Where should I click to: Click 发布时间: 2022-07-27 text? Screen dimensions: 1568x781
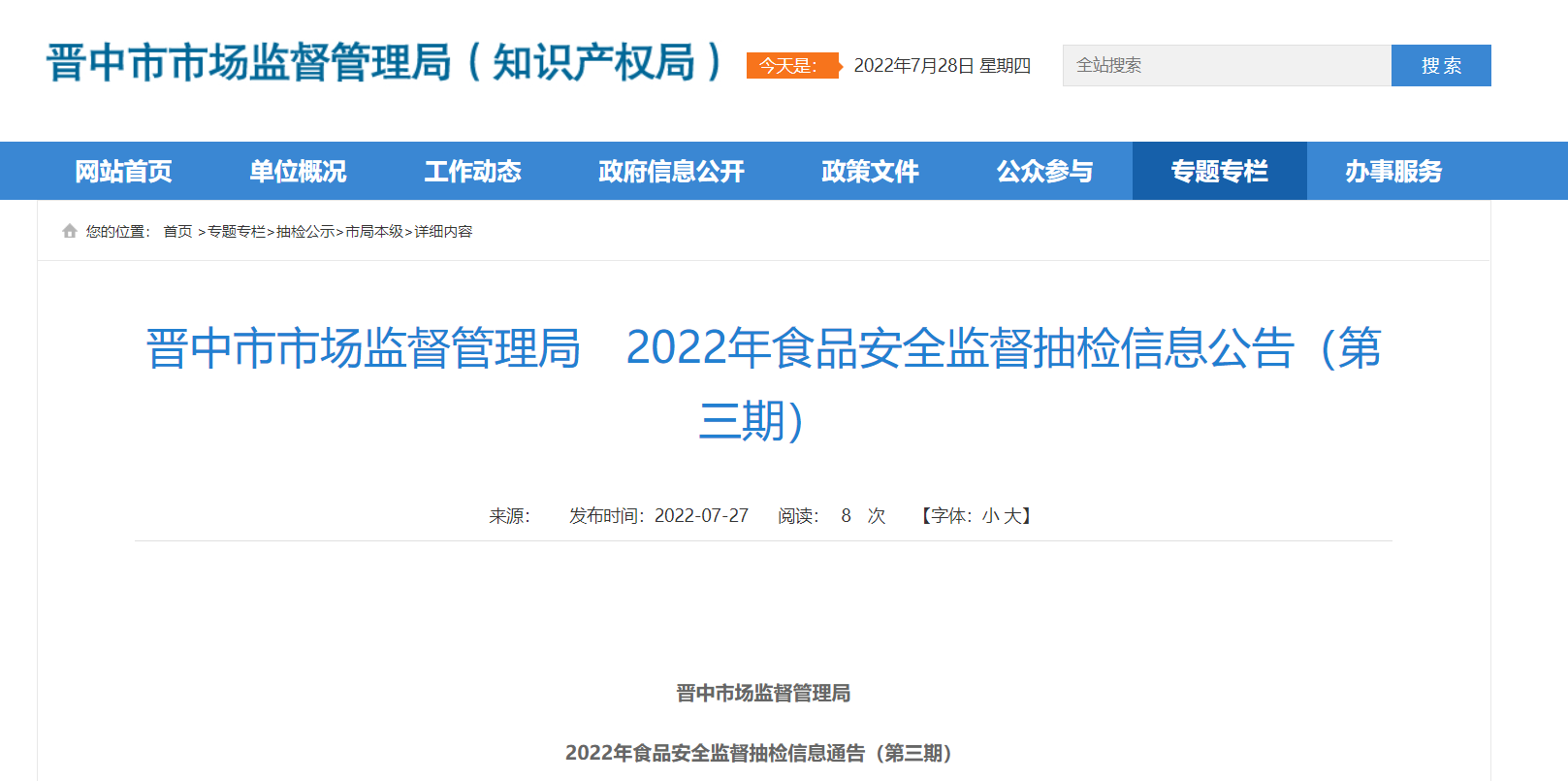[658, 516]
